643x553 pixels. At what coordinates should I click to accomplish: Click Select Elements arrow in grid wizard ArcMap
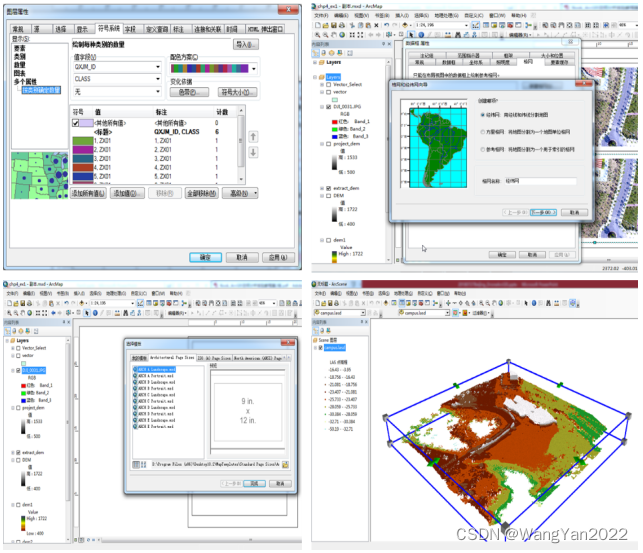411,35
